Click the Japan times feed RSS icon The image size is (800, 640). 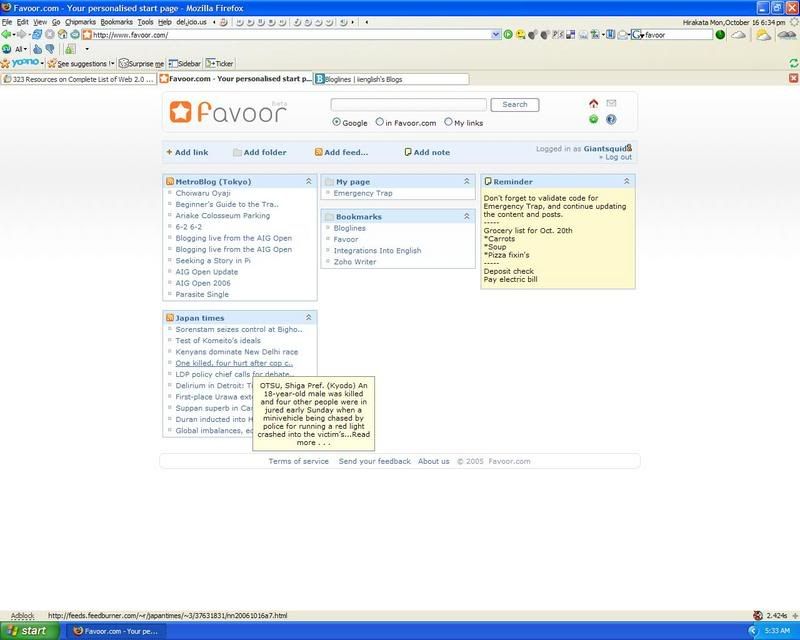[170, 317]
